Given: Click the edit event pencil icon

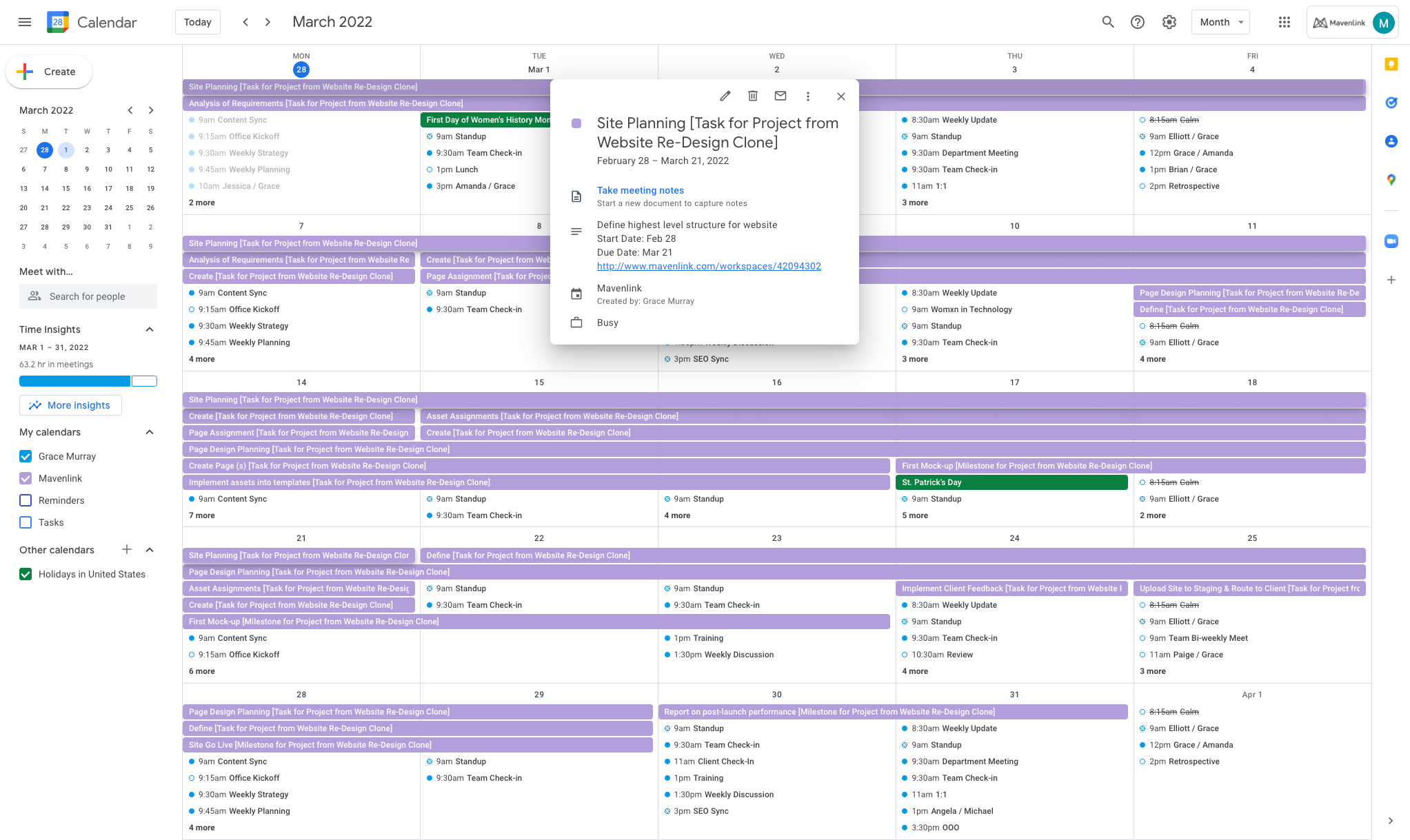Looking at the screenshot, I should point(725,96).
